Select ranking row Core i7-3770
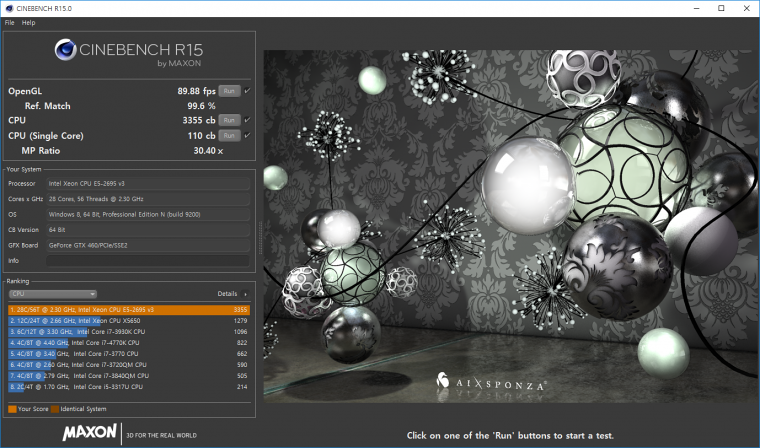Screen dimensions: 760x448 point(129,354)
